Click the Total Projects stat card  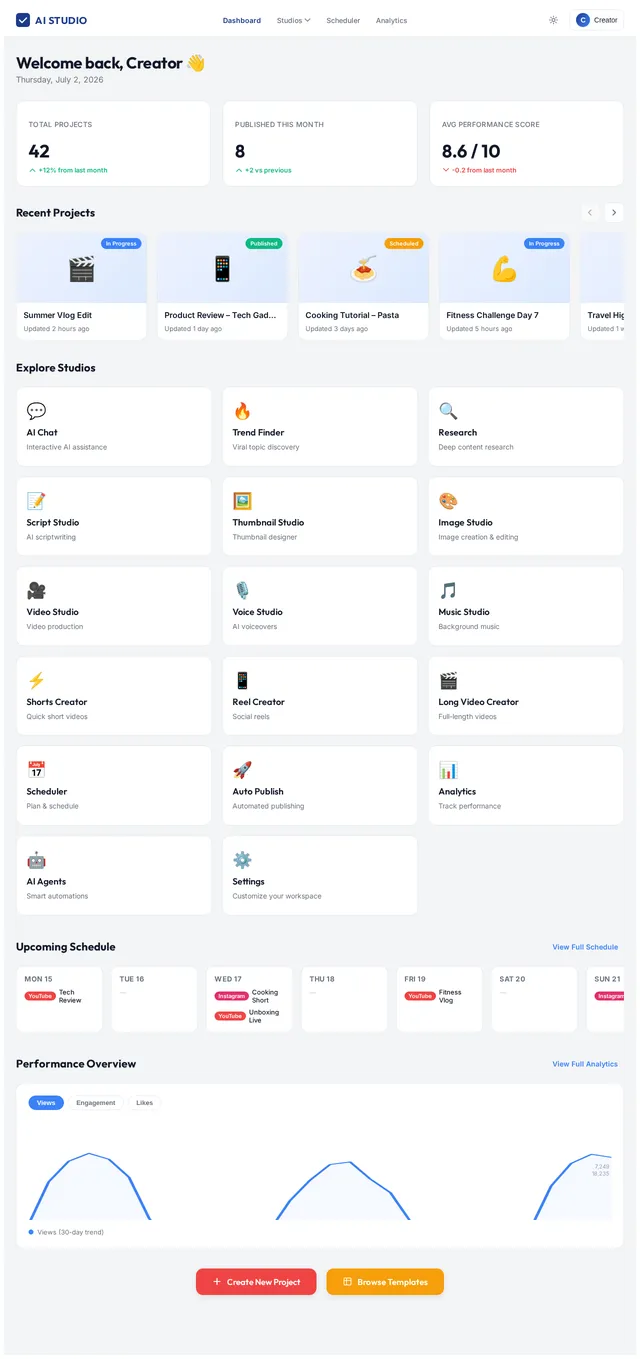tap(113, 143)
